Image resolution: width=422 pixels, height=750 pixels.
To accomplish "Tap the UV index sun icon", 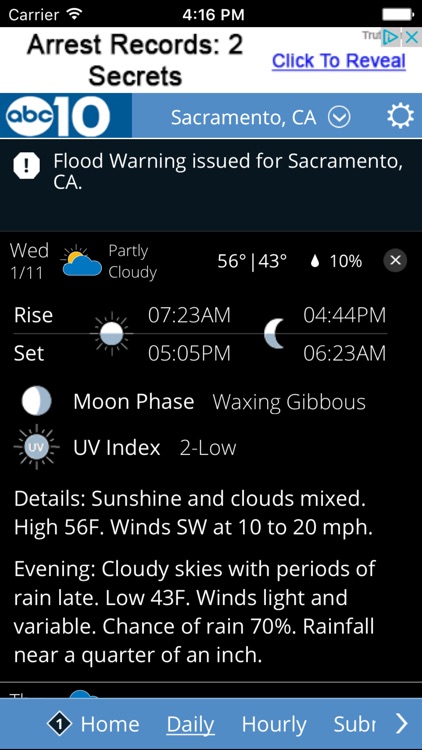I will (36, 447).
